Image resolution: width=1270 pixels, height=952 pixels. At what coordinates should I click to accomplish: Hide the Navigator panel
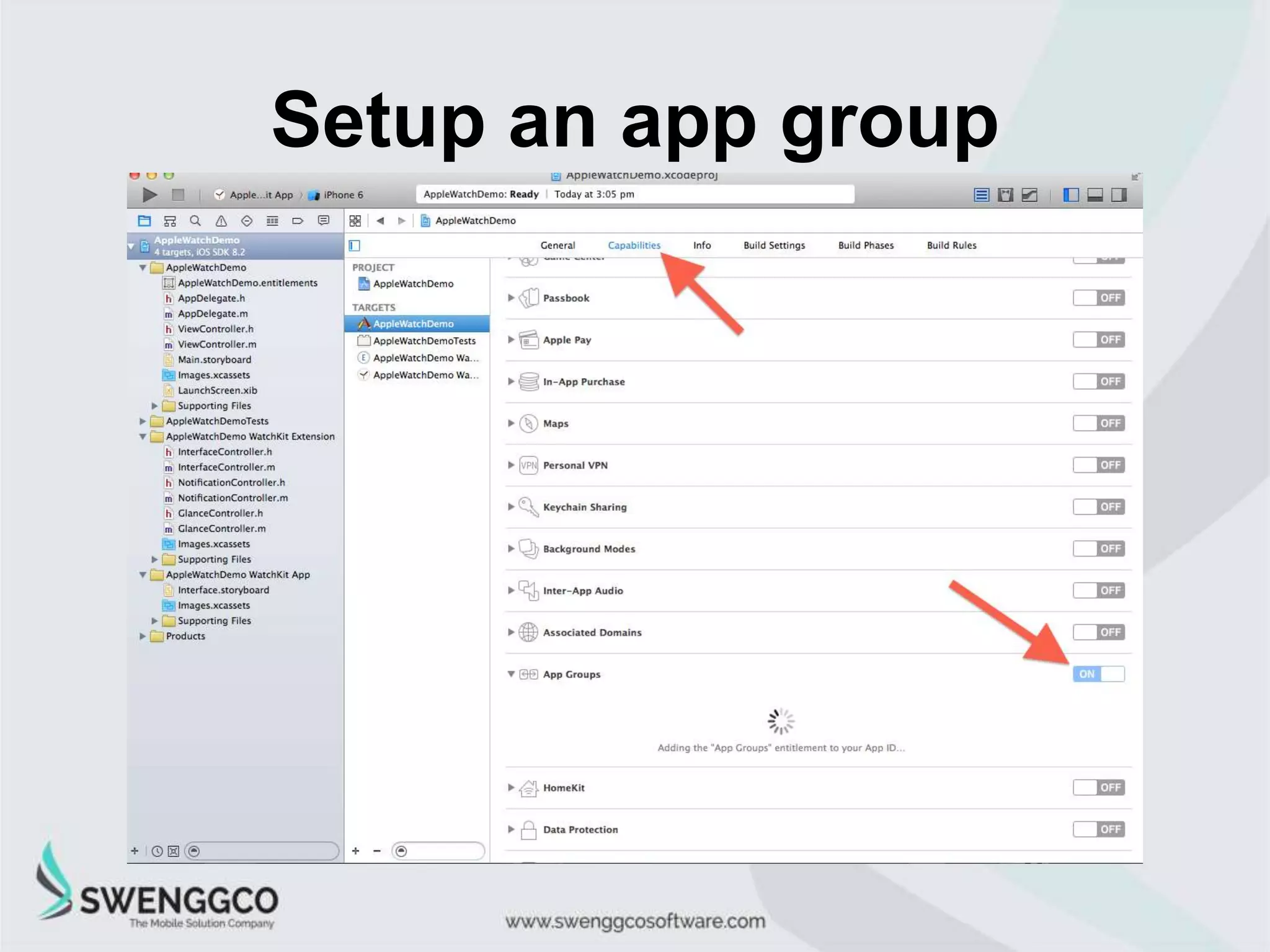1071,195
